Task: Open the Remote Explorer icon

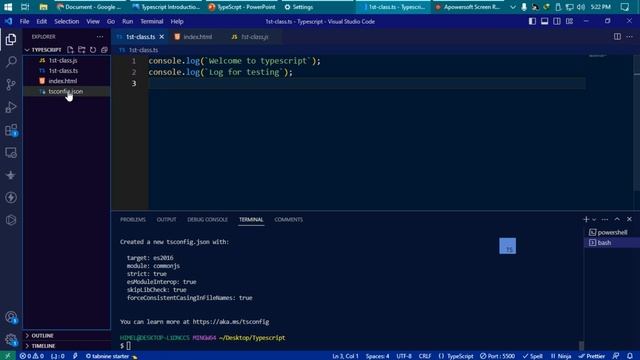Action: (11, 153)
